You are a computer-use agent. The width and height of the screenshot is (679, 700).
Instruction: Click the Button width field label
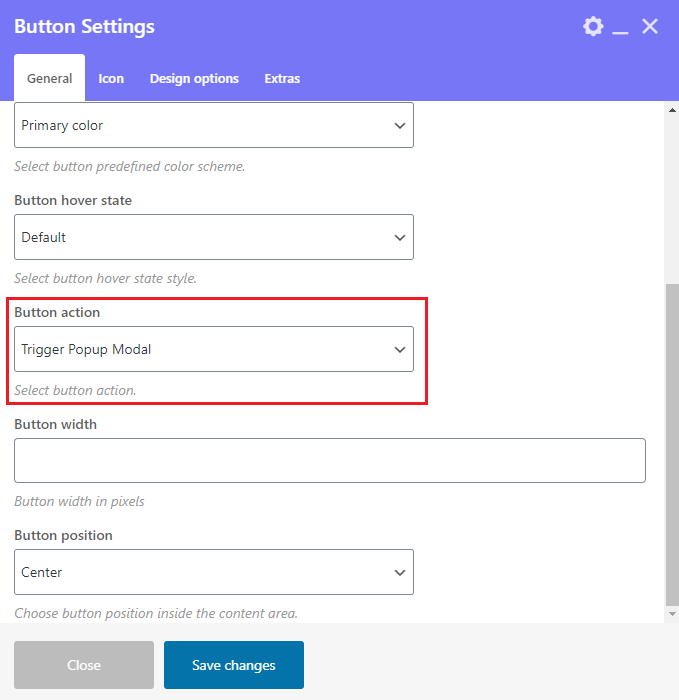click(x=55, y=424)
